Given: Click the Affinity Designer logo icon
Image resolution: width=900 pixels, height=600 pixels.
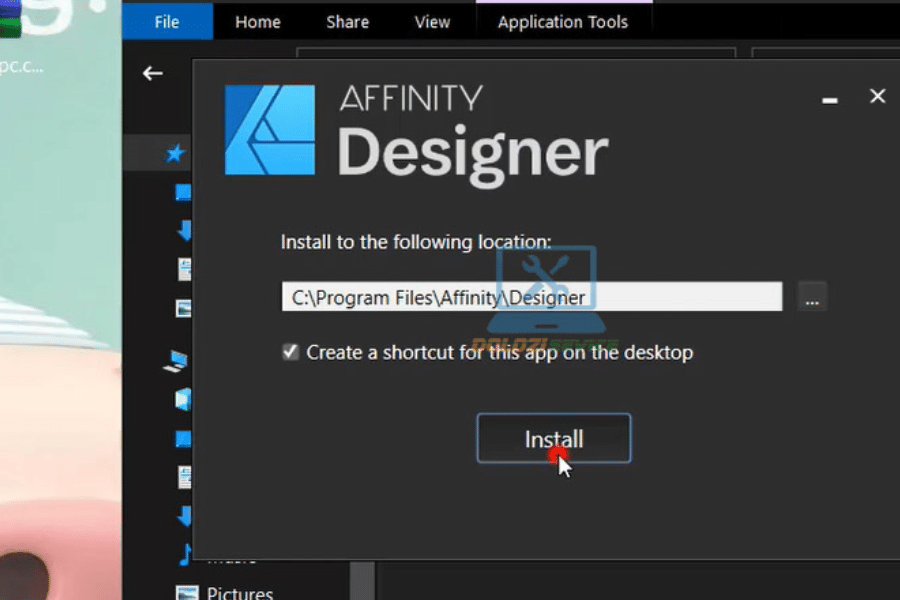Looking at the screenshot, I should coord(271,130).
